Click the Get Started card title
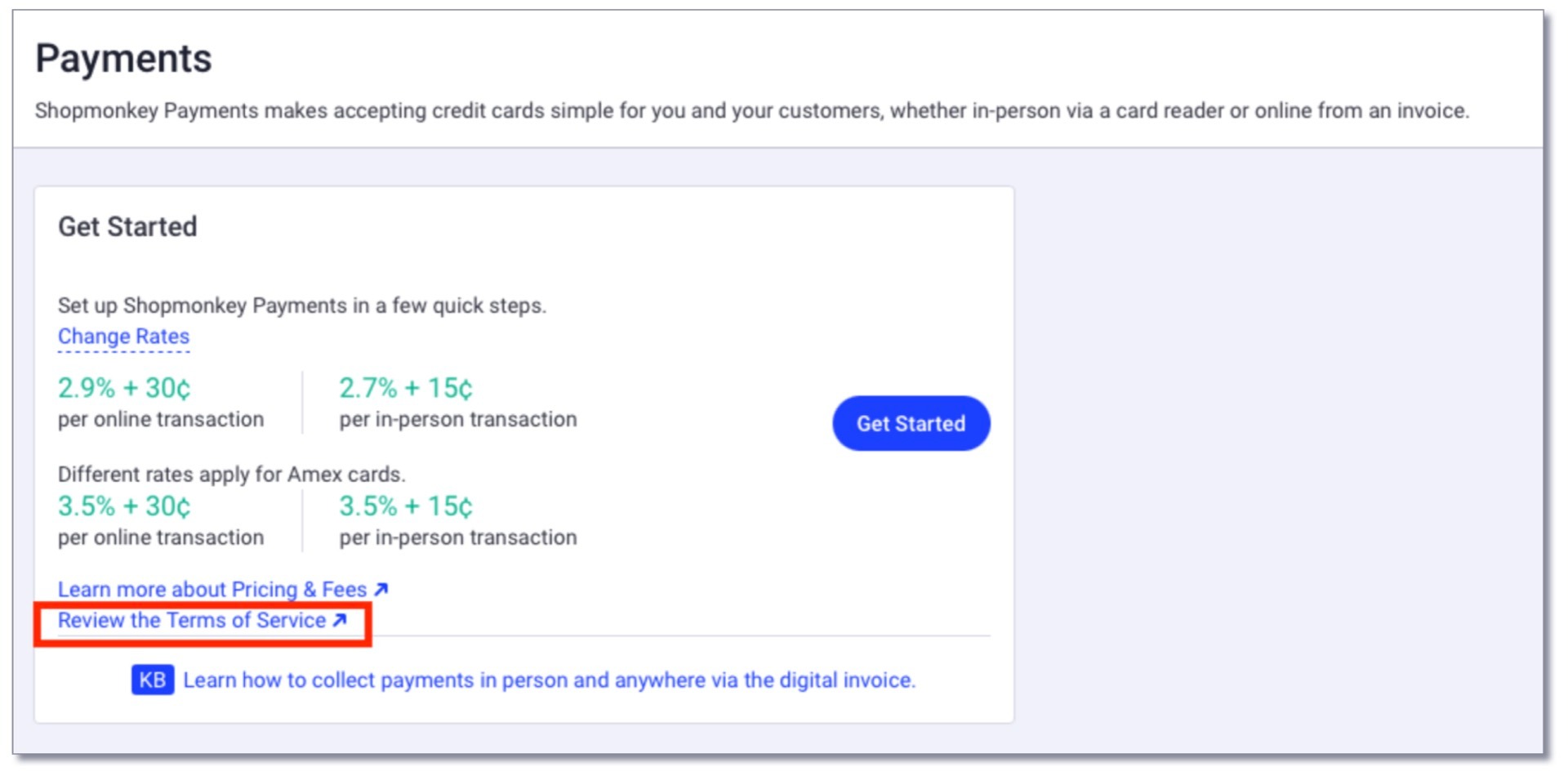The height and width of the screenshot is (776, 1568). tap(128, 226)
